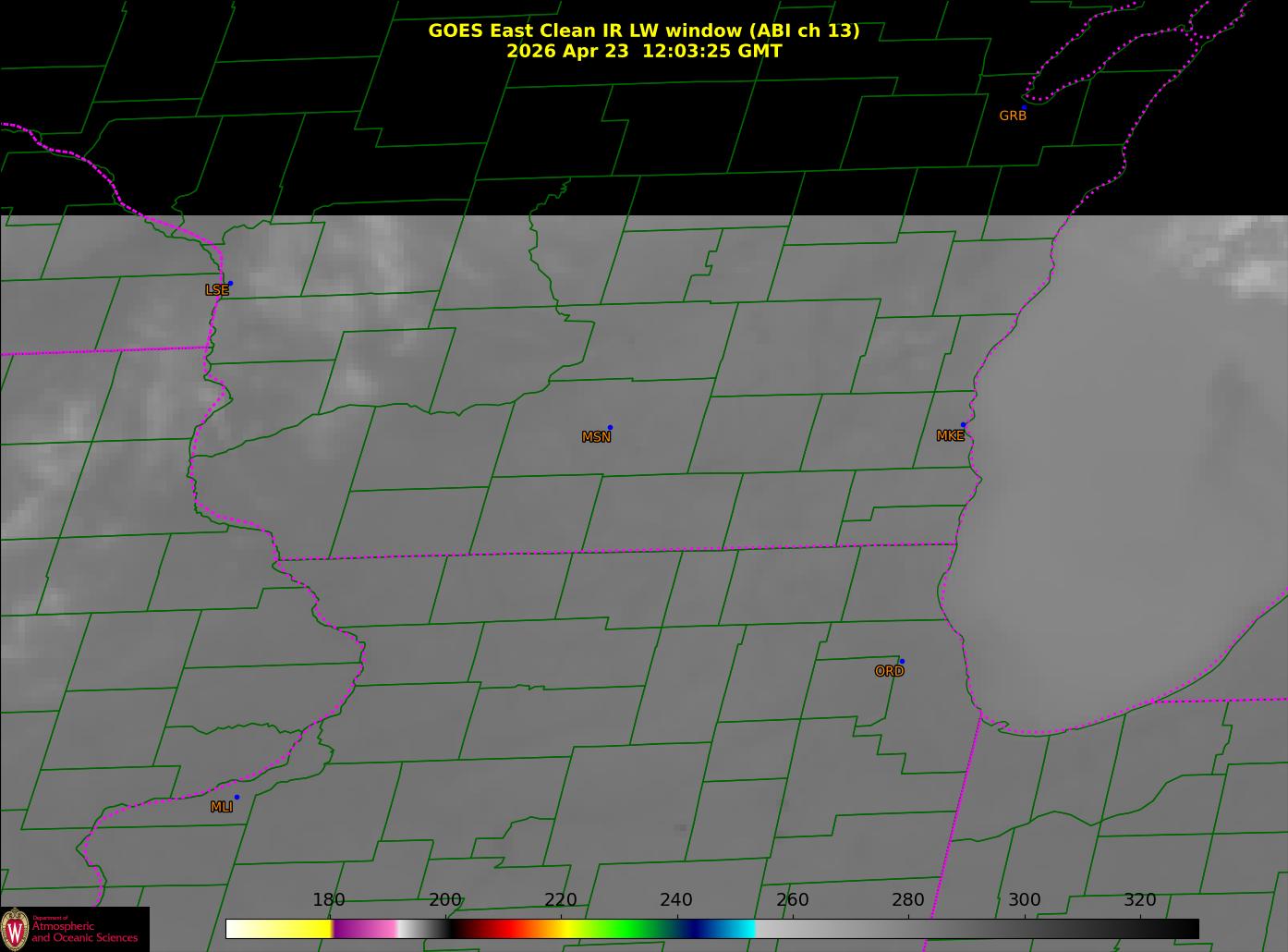Click the Wisconsin W crest logo
Viewport: 1288px width, 952px height.
point(15,928)
